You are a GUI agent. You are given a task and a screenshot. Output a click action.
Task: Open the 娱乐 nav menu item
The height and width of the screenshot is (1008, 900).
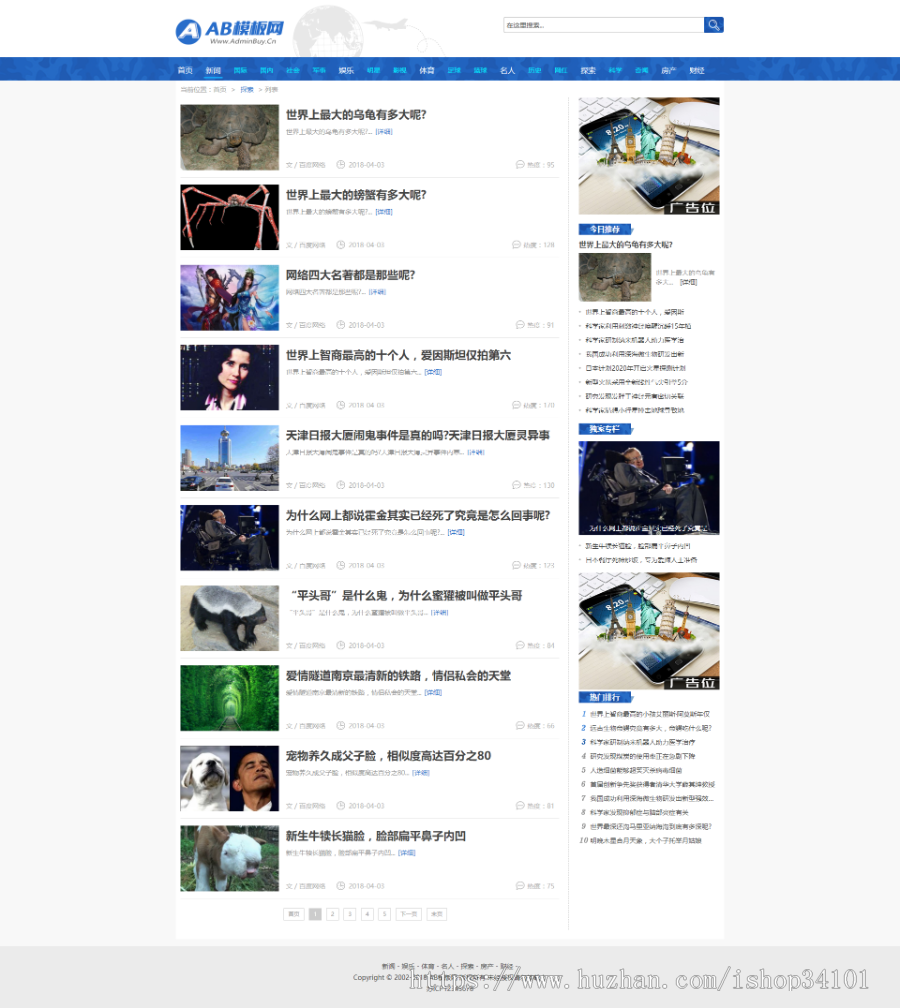click(346, 71)
